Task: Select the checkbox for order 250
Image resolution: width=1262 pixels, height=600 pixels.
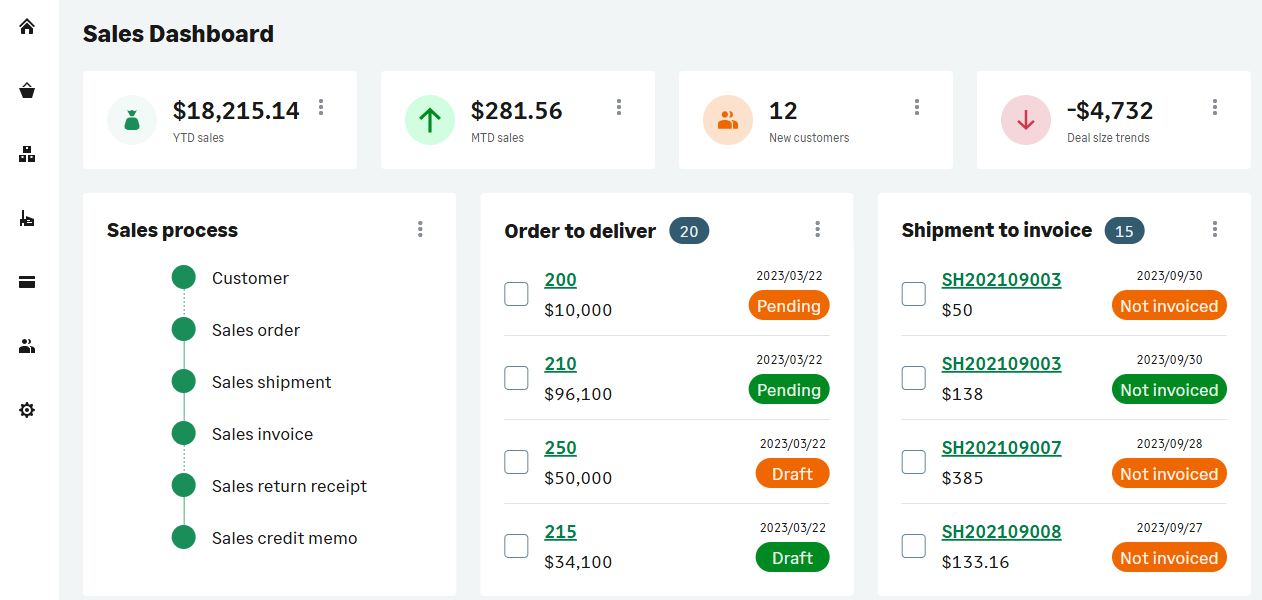Action: [516, 462]
